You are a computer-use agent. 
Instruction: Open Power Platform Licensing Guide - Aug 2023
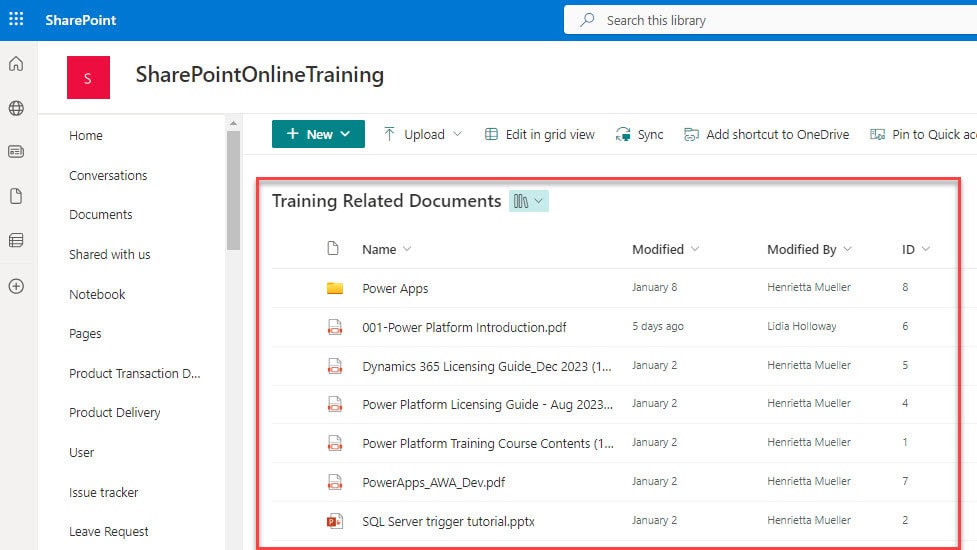coord(487,404)
